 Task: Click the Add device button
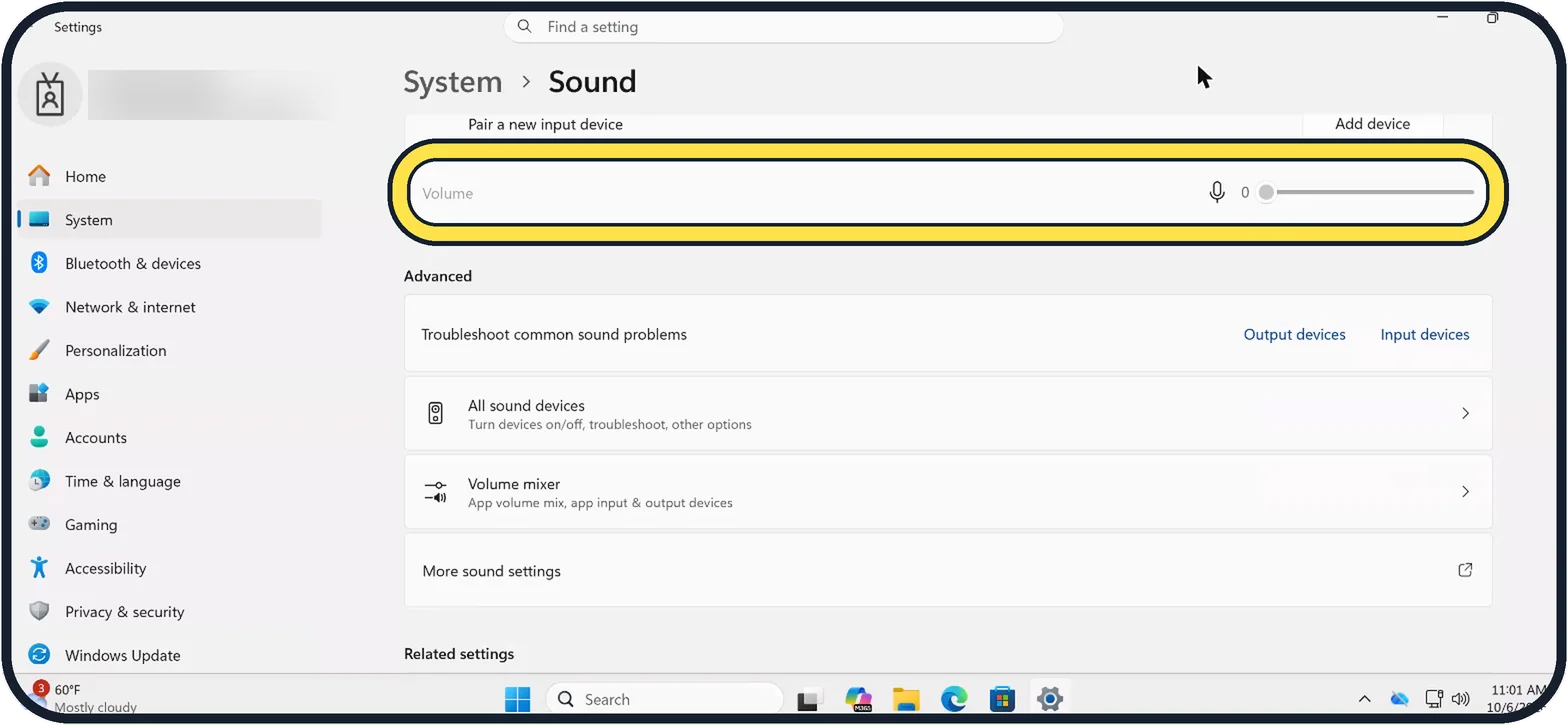pyautogui.click(x=1372, y=124)
